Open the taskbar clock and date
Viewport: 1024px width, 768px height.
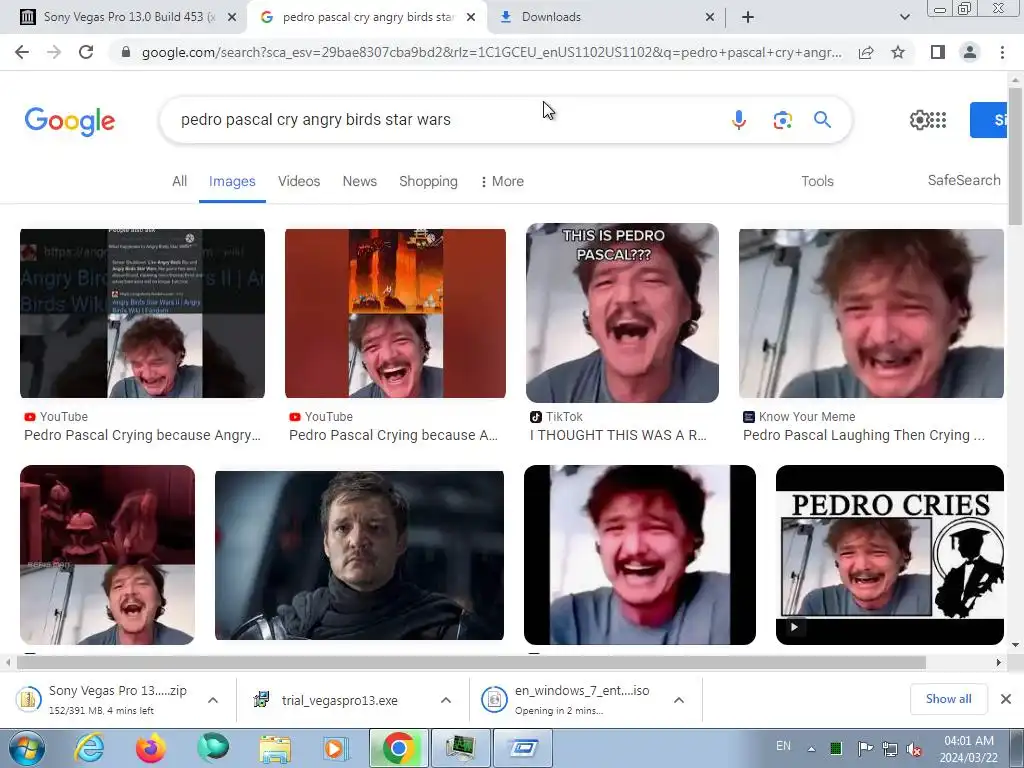point(970,748)
